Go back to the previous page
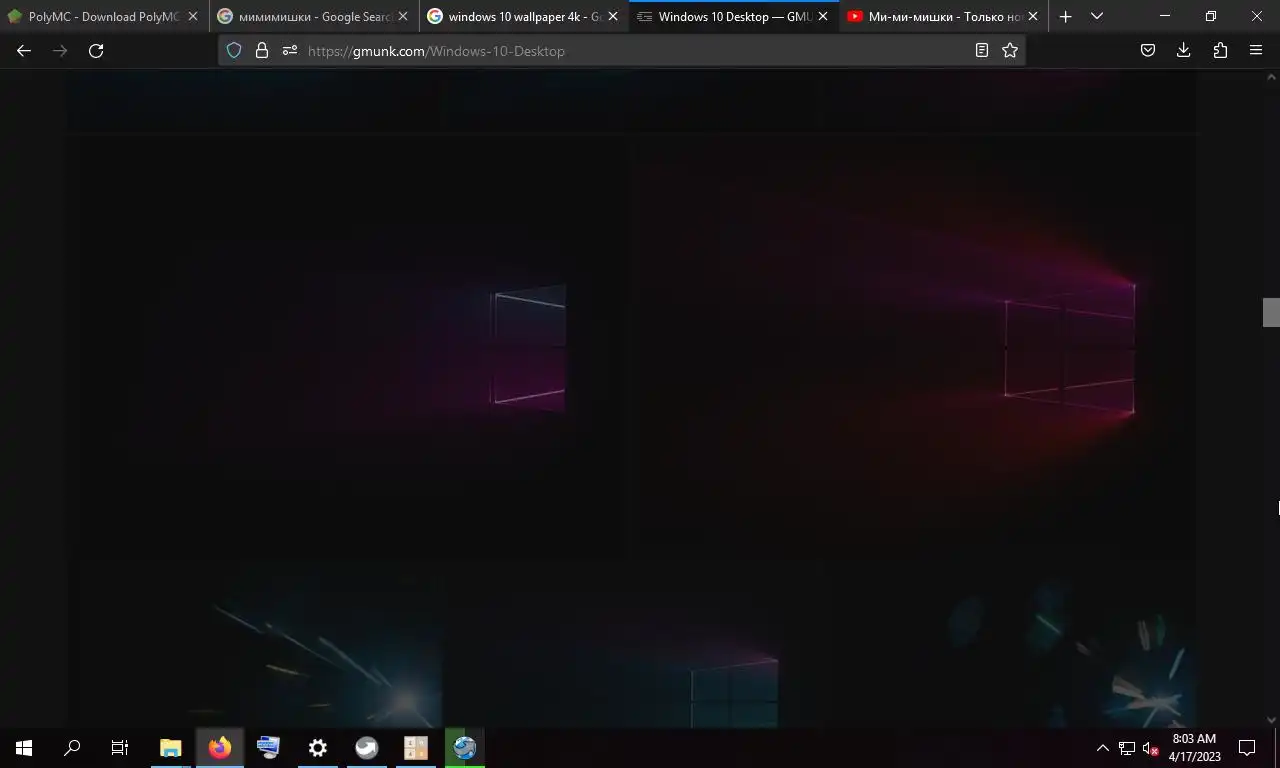Screen dimensions: 1280x768 click(24, 51)
